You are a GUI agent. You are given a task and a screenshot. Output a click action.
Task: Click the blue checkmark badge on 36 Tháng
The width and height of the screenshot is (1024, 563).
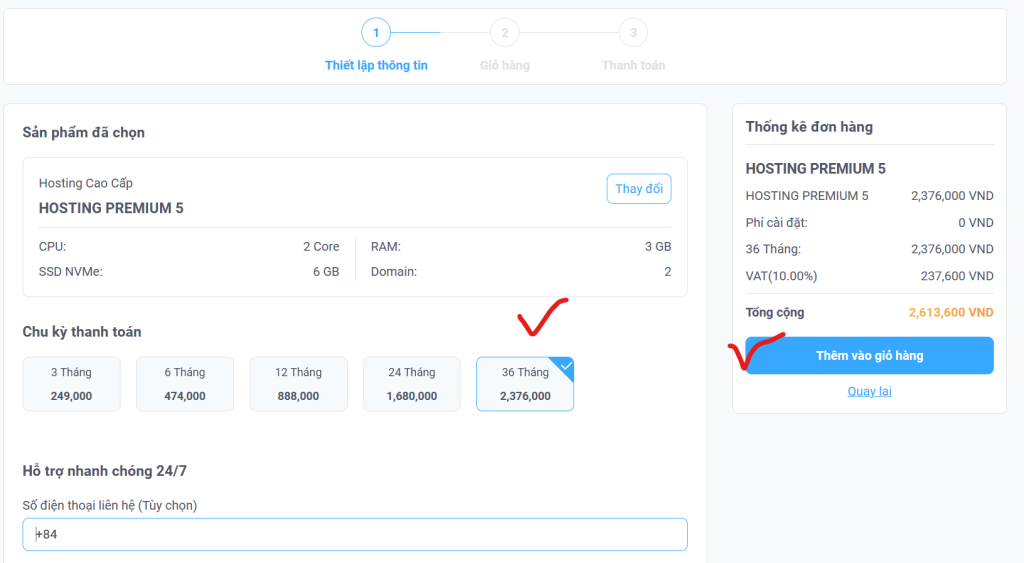pos(566,366)
